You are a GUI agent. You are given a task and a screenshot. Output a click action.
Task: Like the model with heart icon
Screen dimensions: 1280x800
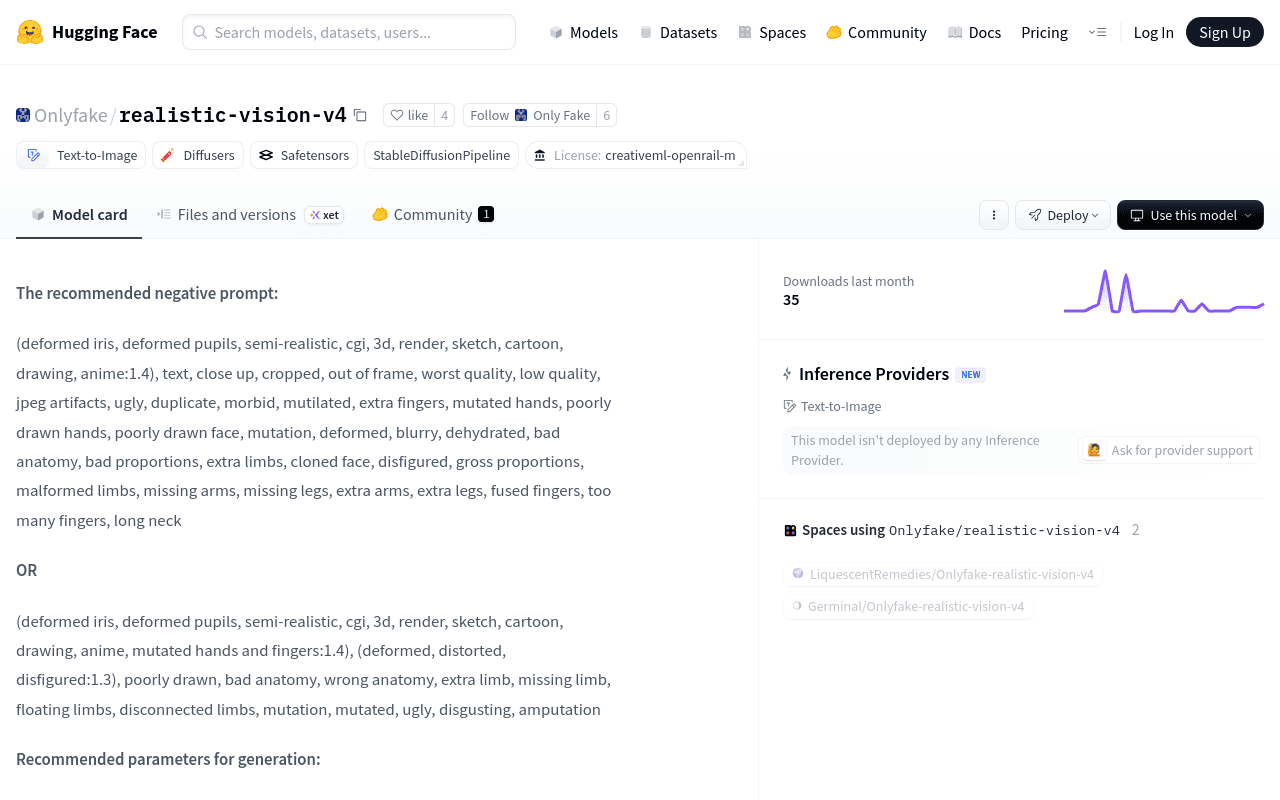pyautogui.click(x=409, y=115)
